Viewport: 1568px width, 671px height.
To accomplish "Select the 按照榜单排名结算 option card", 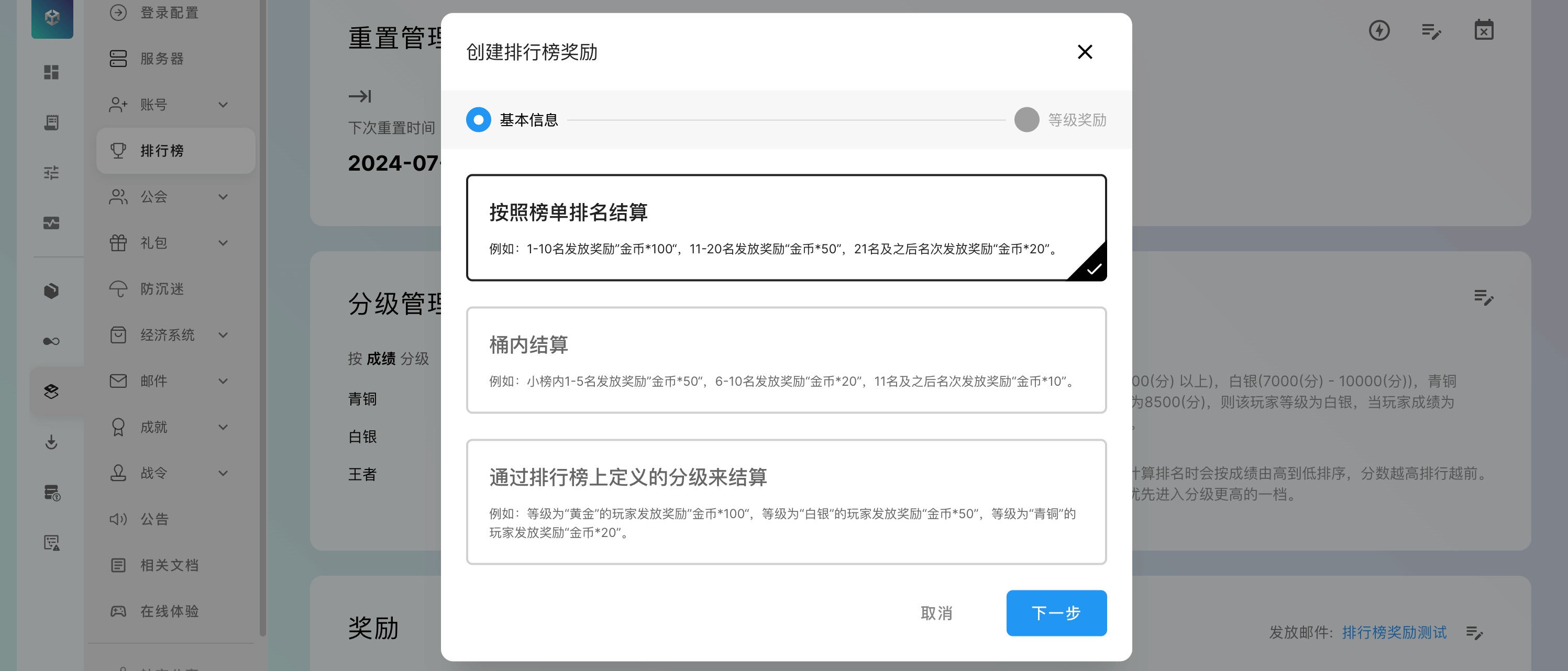I will click(785, 228).
